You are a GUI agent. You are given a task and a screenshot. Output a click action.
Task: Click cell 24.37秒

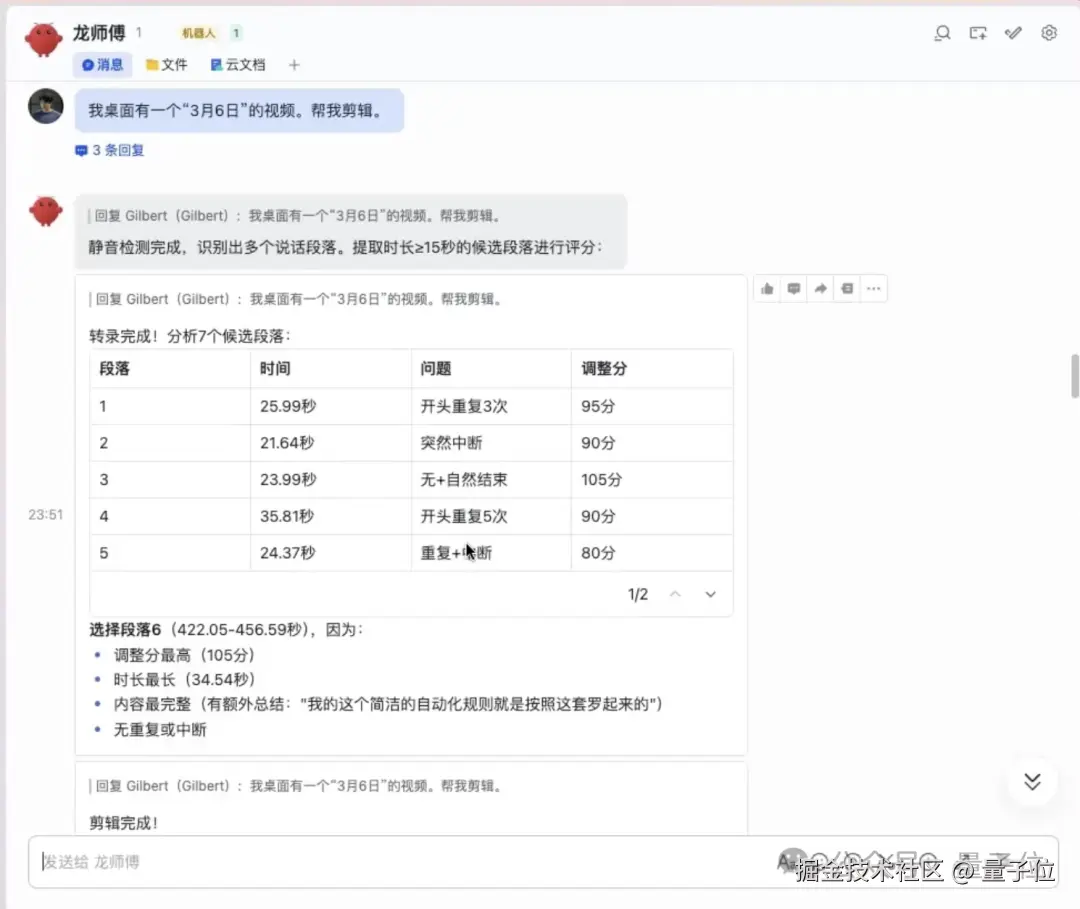click(x=288, y=553)
